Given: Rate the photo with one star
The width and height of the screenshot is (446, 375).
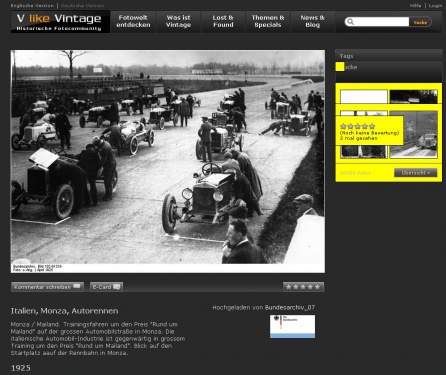Looking at the screenshot, I should click(289, 287).
